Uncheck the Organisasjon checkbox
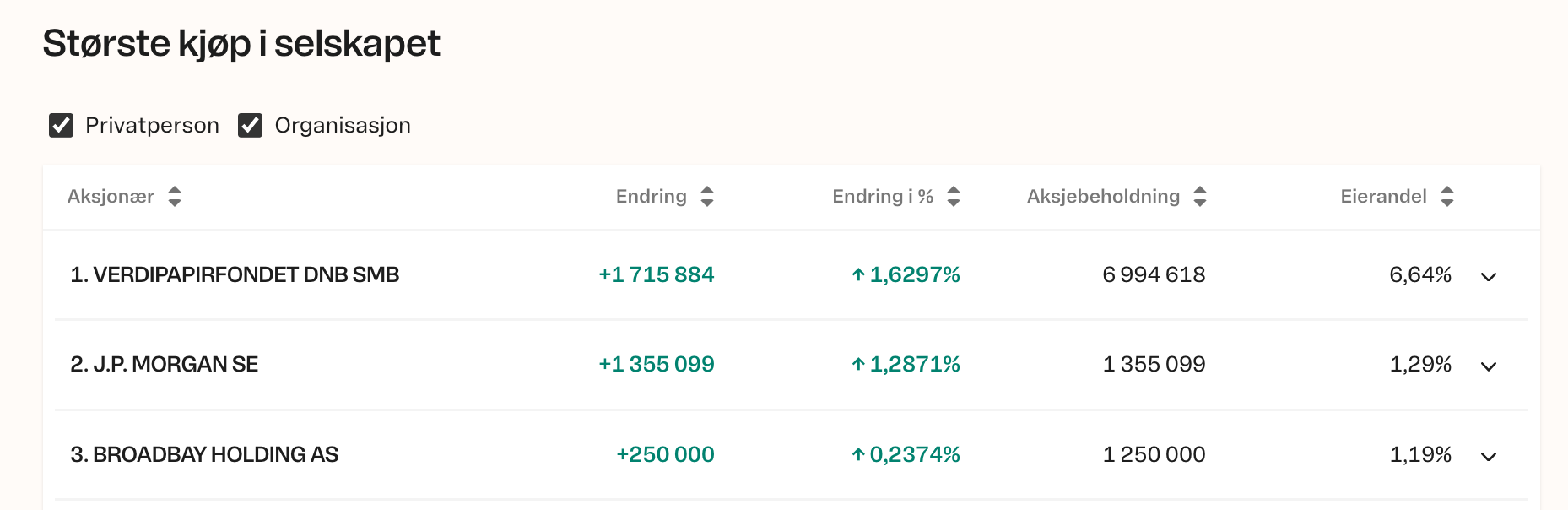Image resolution: width=1568 pixels, height=510 pixels. point(250,126)
